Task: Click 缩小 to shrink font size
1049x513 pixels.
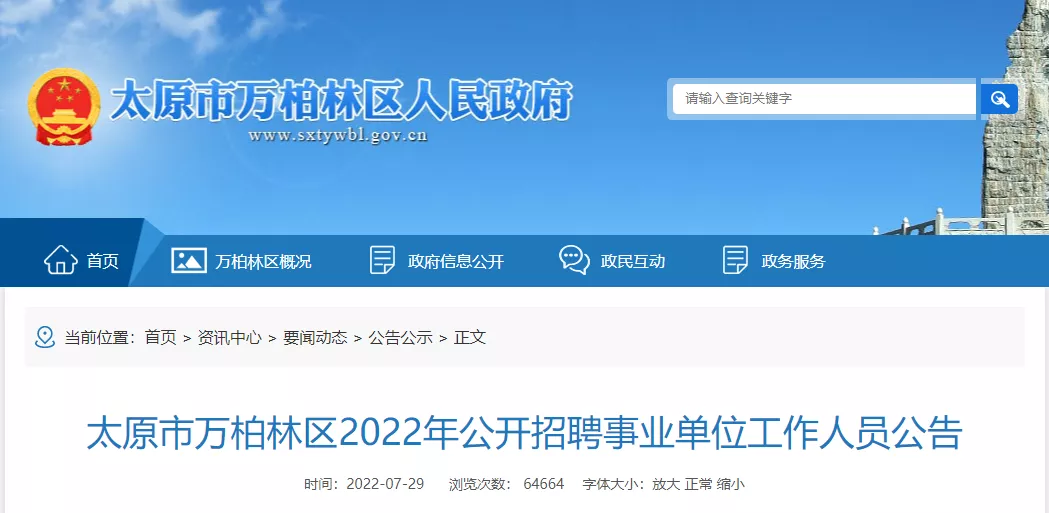Action: point(730,484)
